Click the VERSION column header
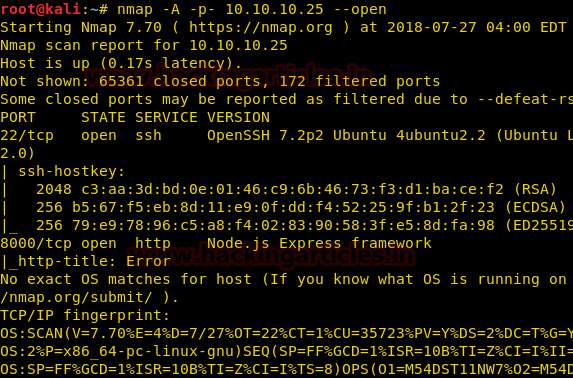Image resolution: width=573 pixels, height=378 pixels. tap(238, 117)
